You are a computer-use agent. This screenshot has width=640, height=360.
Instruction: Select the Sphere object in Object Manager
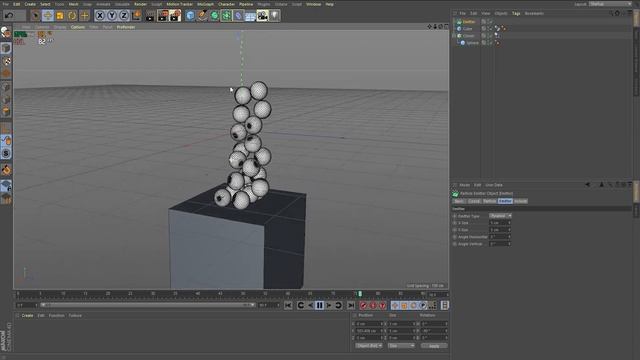[x=472, y=43]
